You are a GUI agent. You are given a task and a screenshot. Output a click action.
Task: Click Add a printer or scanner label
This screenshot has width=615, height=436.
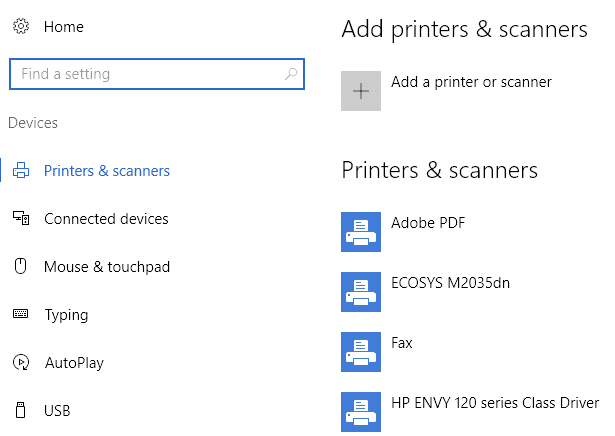coord(471,82)
